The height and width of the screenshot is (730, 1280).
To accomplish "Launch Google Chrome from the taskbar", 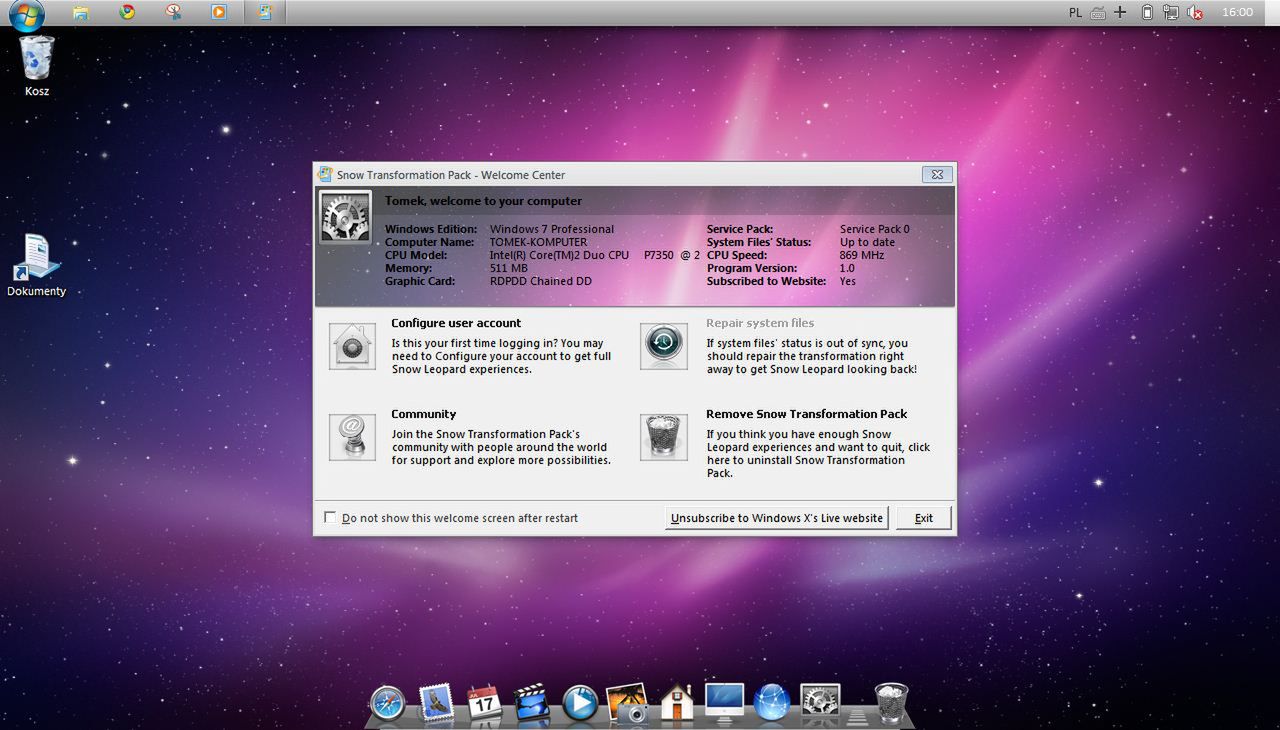I will (127, 12).
